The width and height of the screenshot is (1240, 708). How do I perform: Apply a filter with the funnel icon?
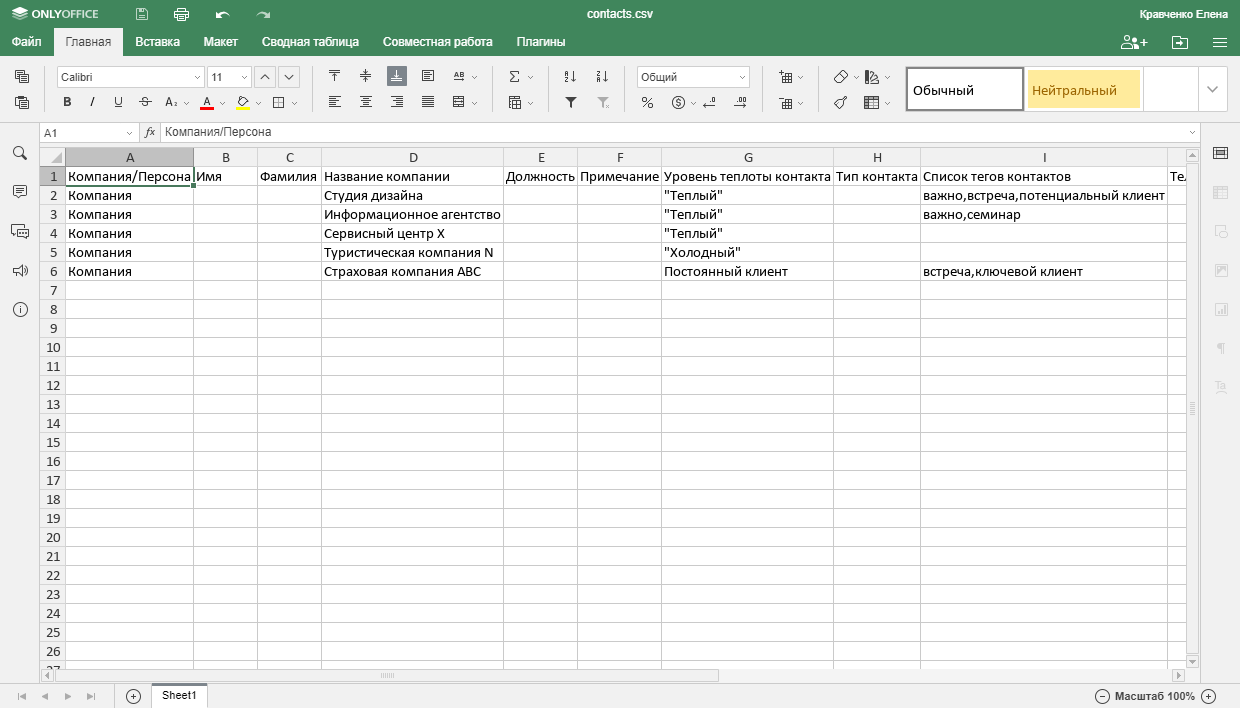coord(570,102)
